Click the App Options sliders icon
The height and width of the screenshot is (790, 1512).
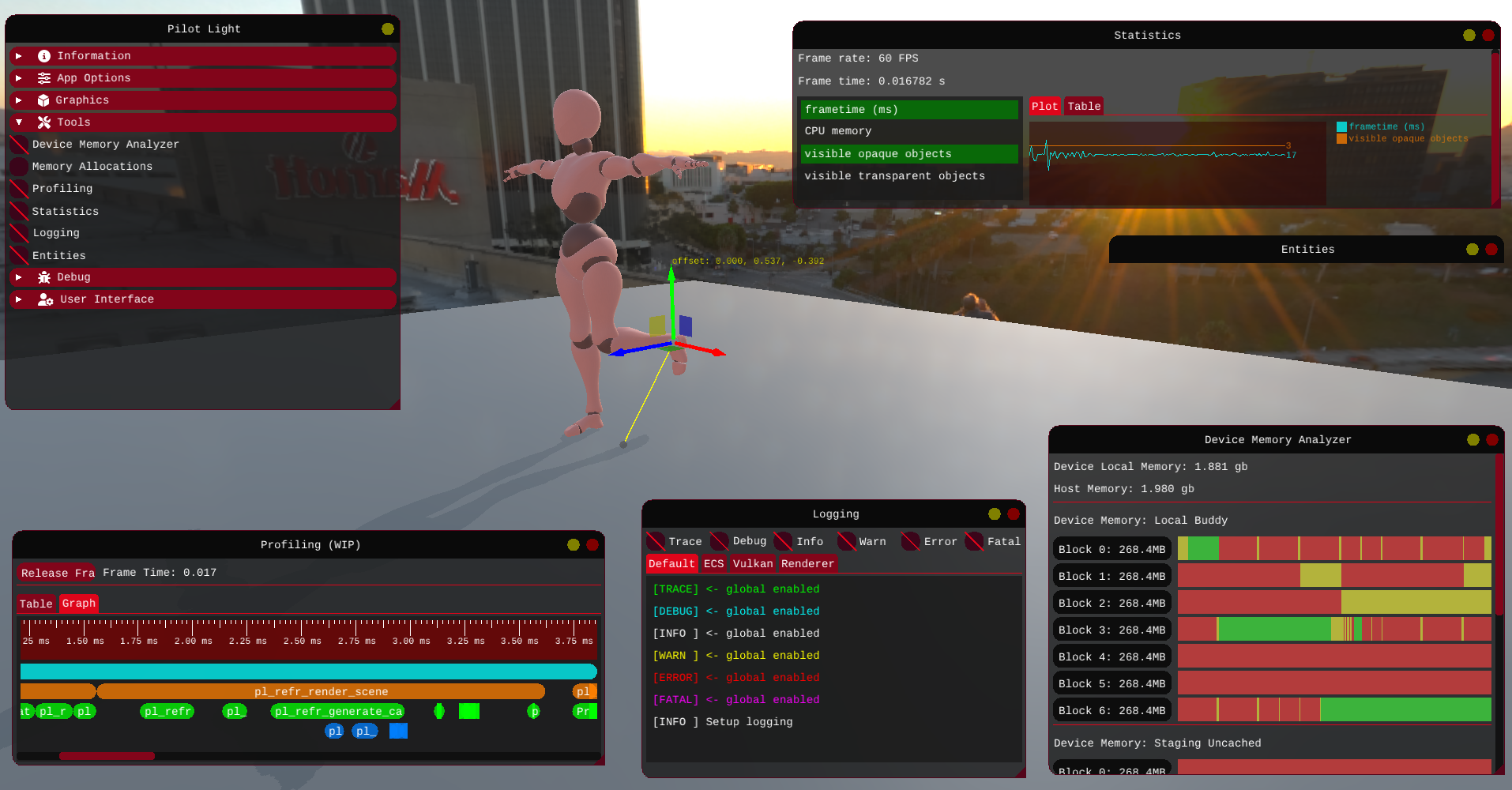pos(44,78)
